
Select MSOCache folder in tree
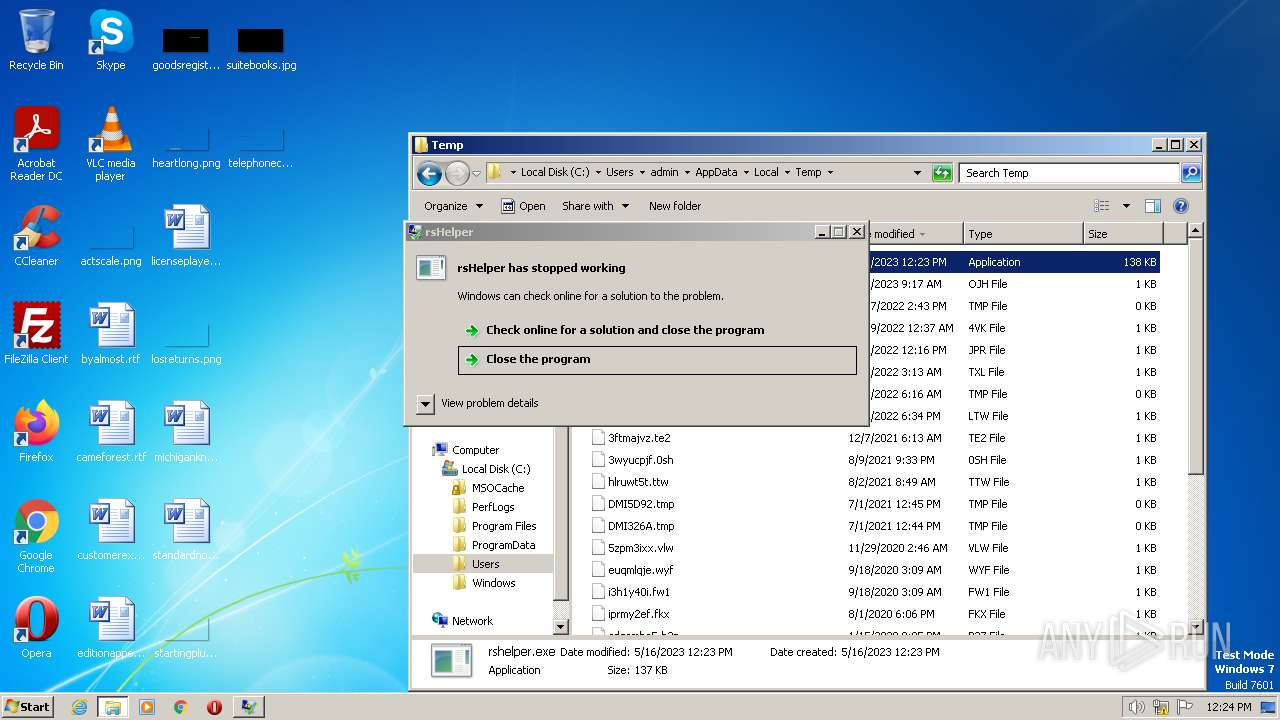click(x=497, y=488)
